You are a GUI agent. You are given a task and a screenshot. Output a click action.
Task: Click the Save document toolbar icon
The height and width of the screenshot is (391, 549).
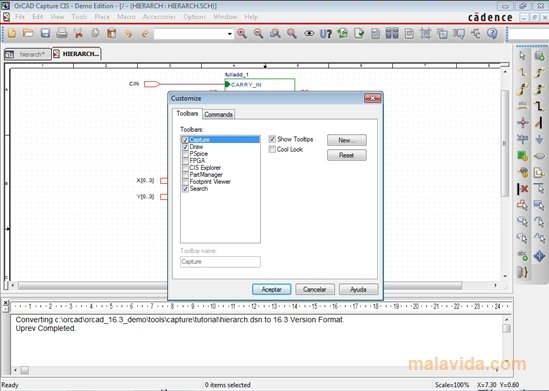[45, 34]
